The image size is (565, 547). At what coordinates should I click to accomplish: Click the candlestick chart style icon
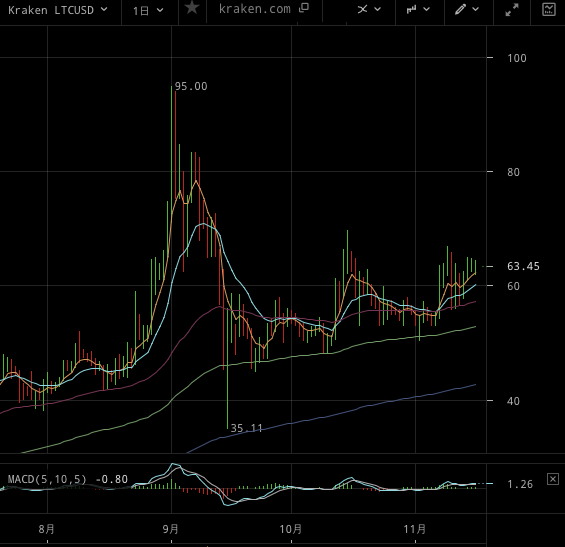click(x=411, y=9)
